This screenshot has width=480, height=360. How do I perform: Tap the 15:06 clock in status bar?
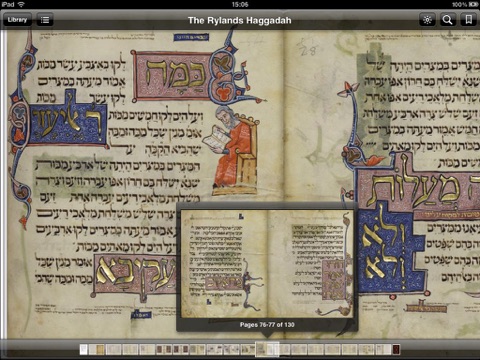coord(240,4)
